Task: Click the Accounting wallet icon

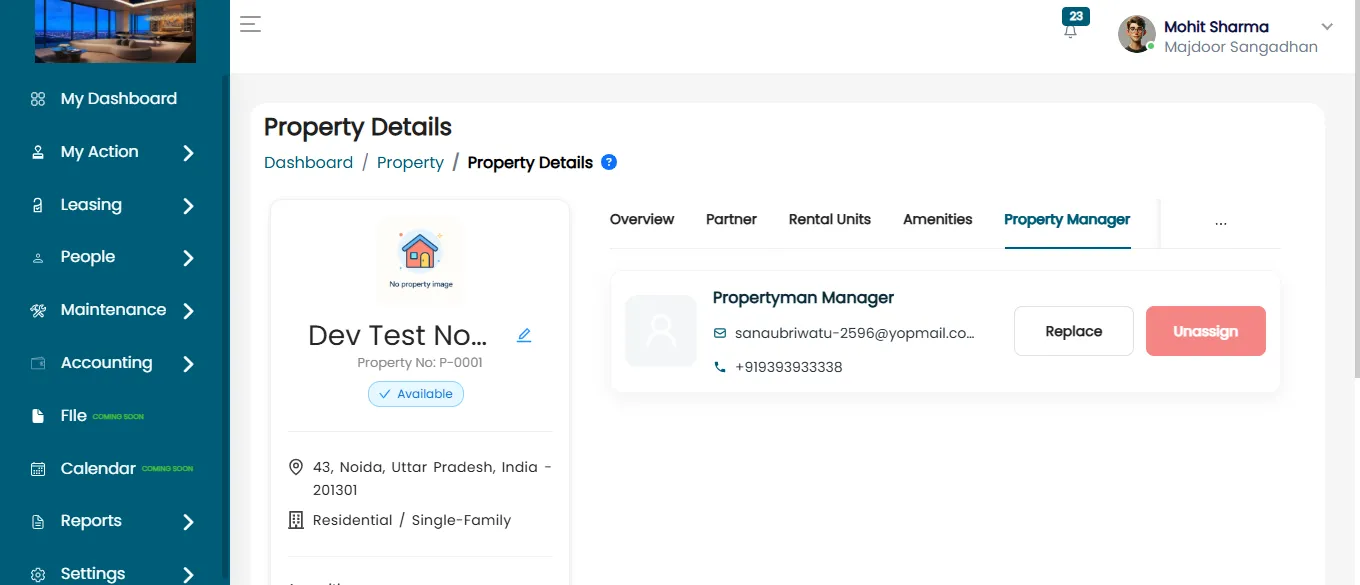Action: [38, 363]
